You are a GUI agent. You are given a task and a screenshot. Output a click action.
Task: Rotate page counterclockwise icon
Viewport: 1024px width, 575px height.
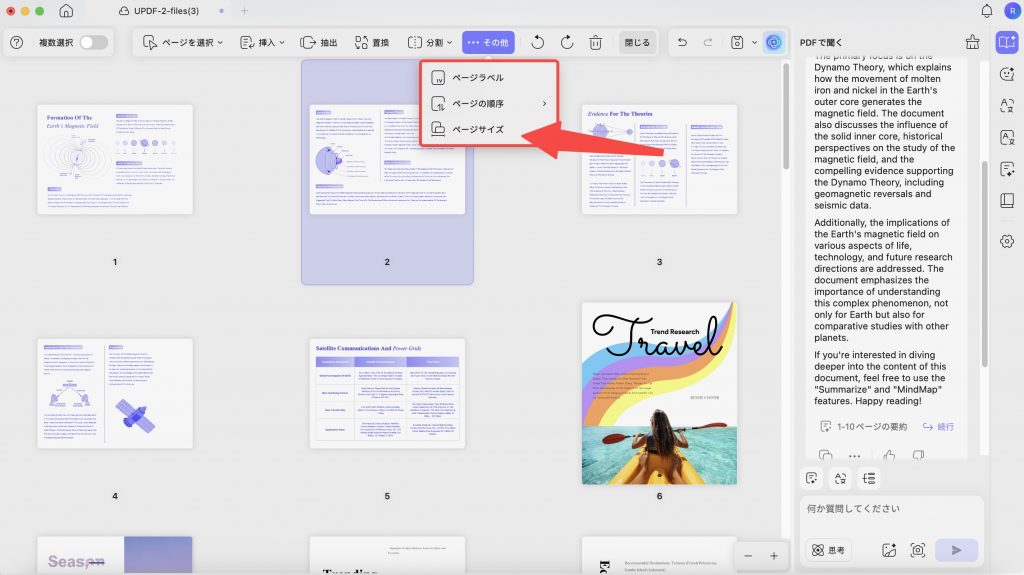point(537,42)
